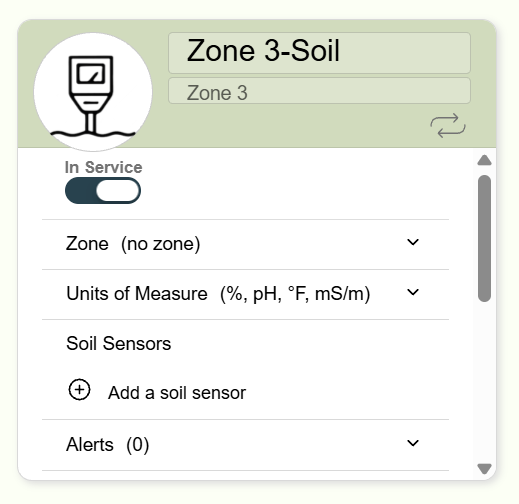Open Units of Measure dropdown chevron
519x504 pixels.
click(413, 292)
